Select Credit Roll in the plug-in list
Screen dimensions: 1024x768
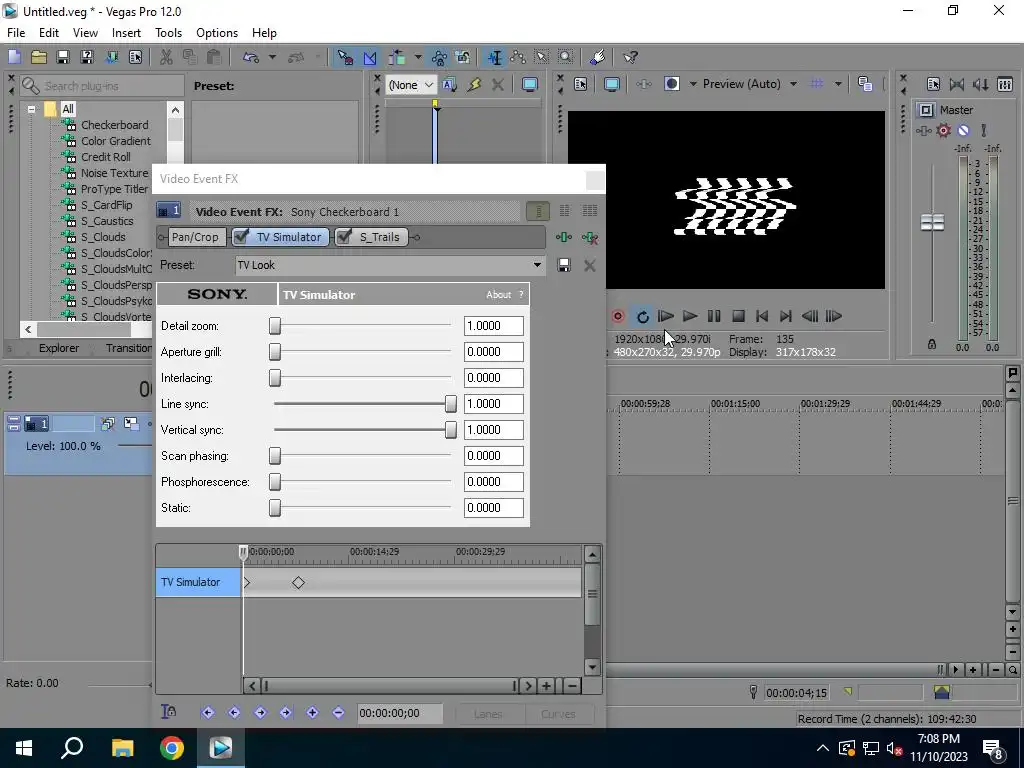106,157
